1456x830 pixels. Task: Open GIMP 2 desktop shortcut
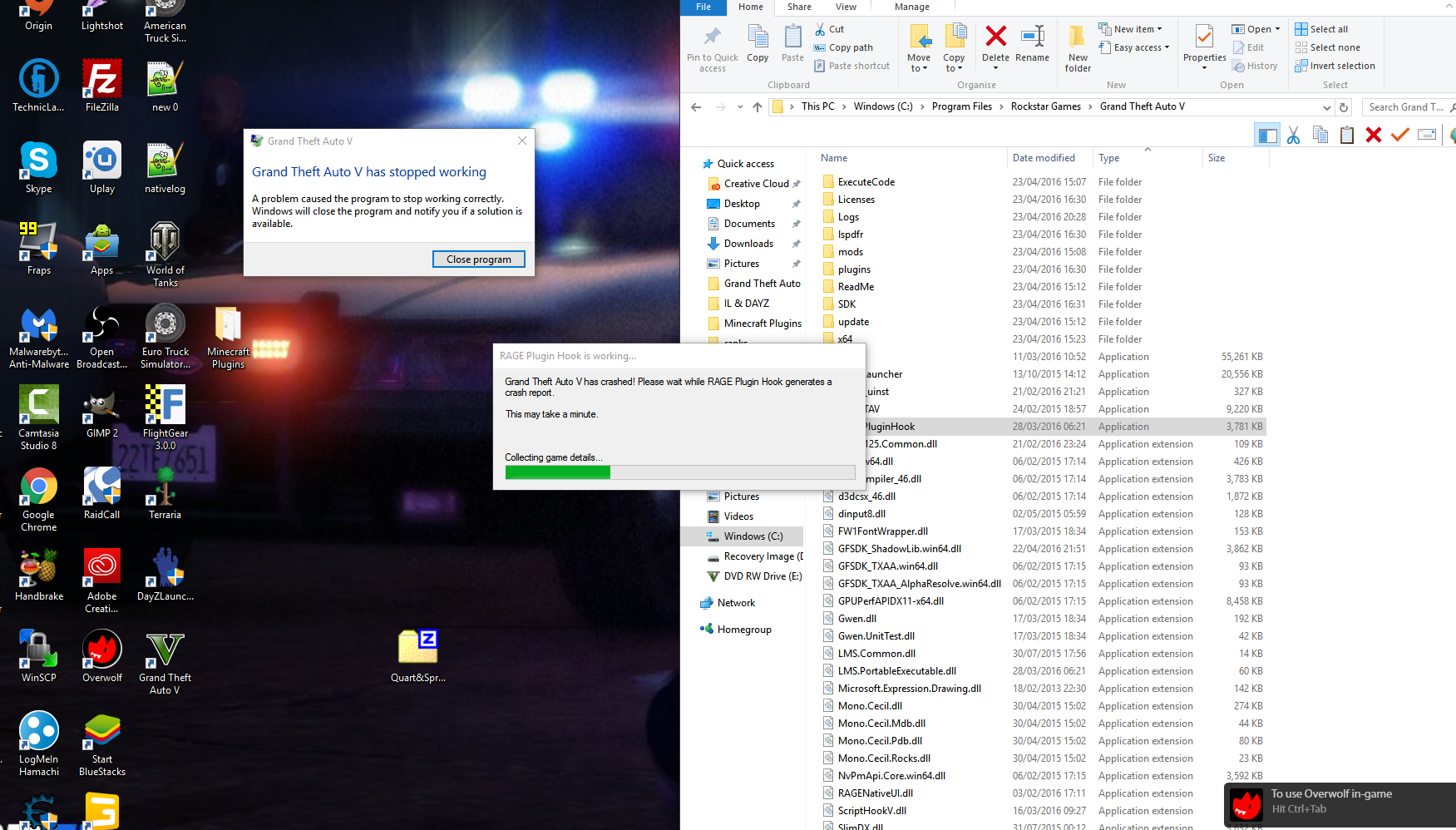[x=102, y=412]
